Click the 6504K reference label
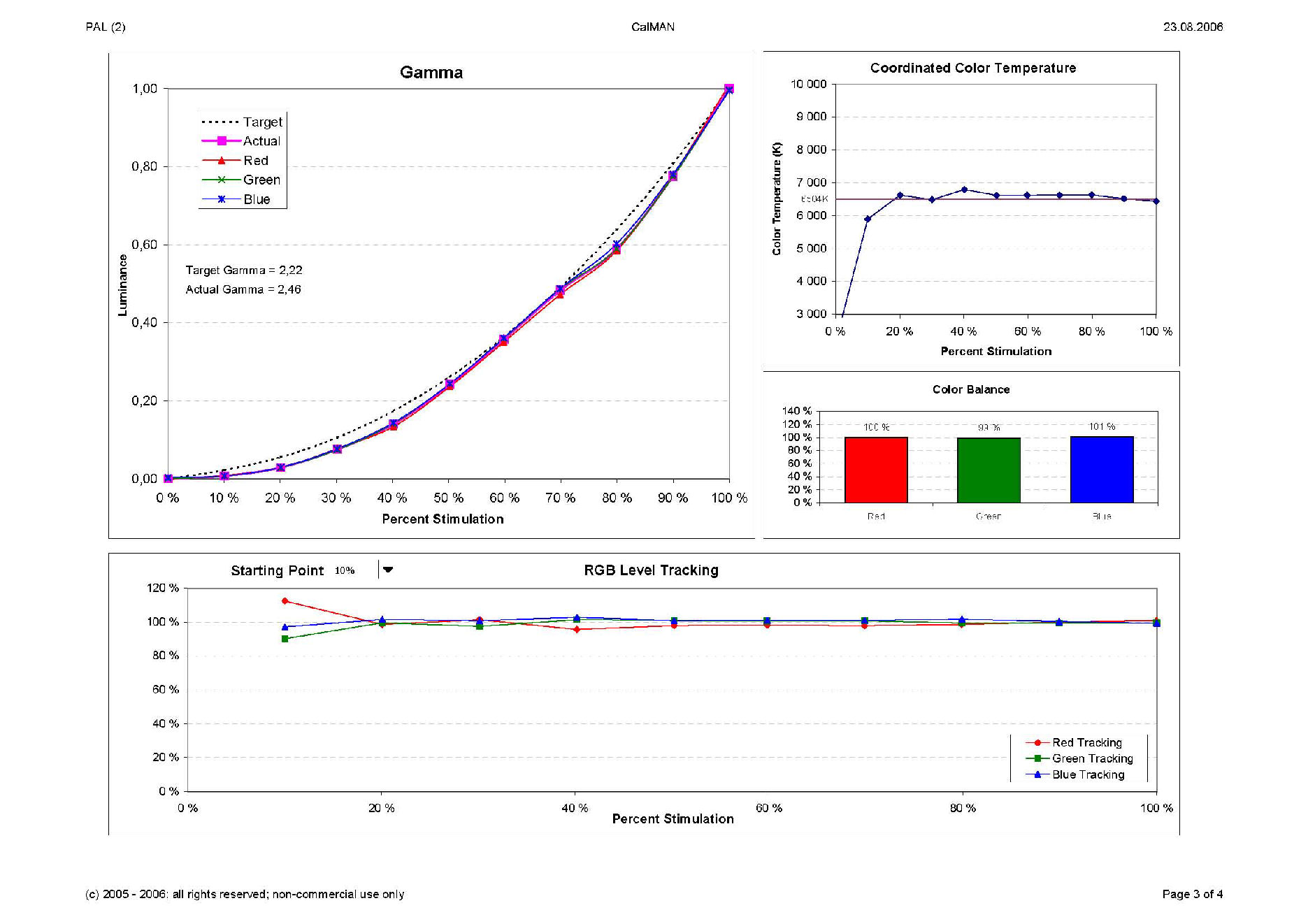Viewport: 1308px width, 924px height. 814,199
